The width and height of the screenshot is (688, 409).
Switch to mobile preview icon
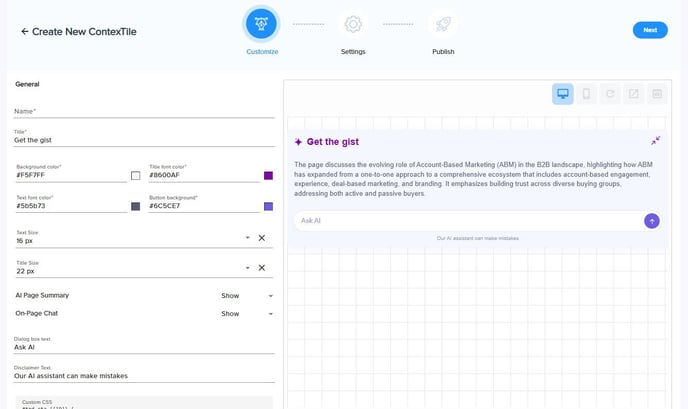tap(586, 94)
